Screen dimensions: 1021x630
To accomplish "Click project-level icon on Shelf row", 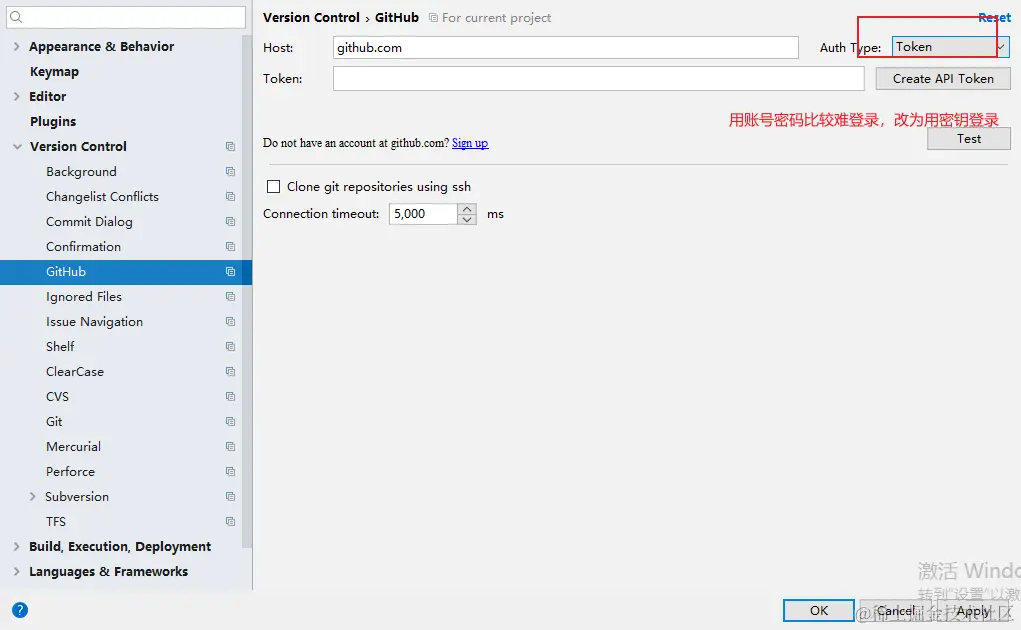I will point(230,347).
